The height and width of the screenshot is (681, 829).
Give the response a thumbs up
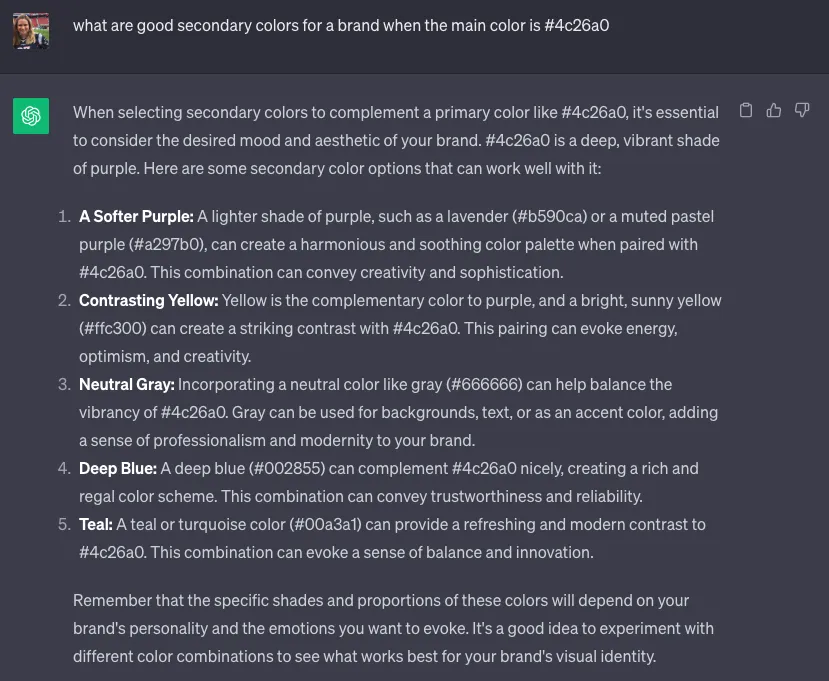pyautogui.click(x=773, y=110)
